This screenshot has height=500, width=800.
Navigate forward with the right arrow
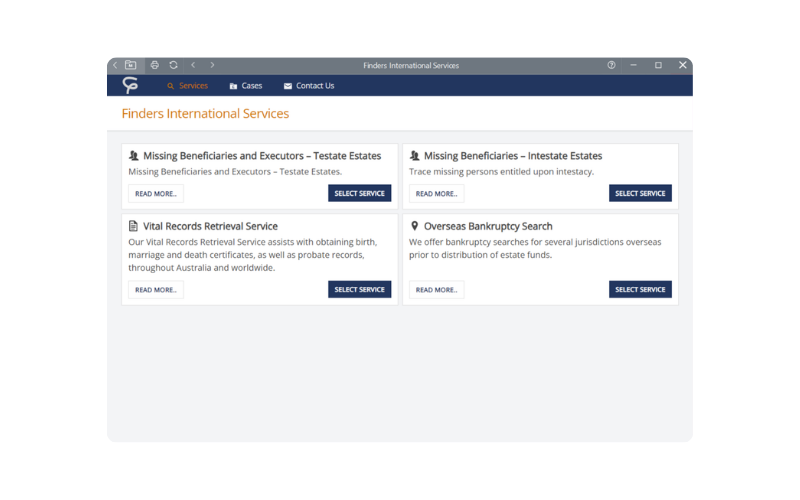212,65
